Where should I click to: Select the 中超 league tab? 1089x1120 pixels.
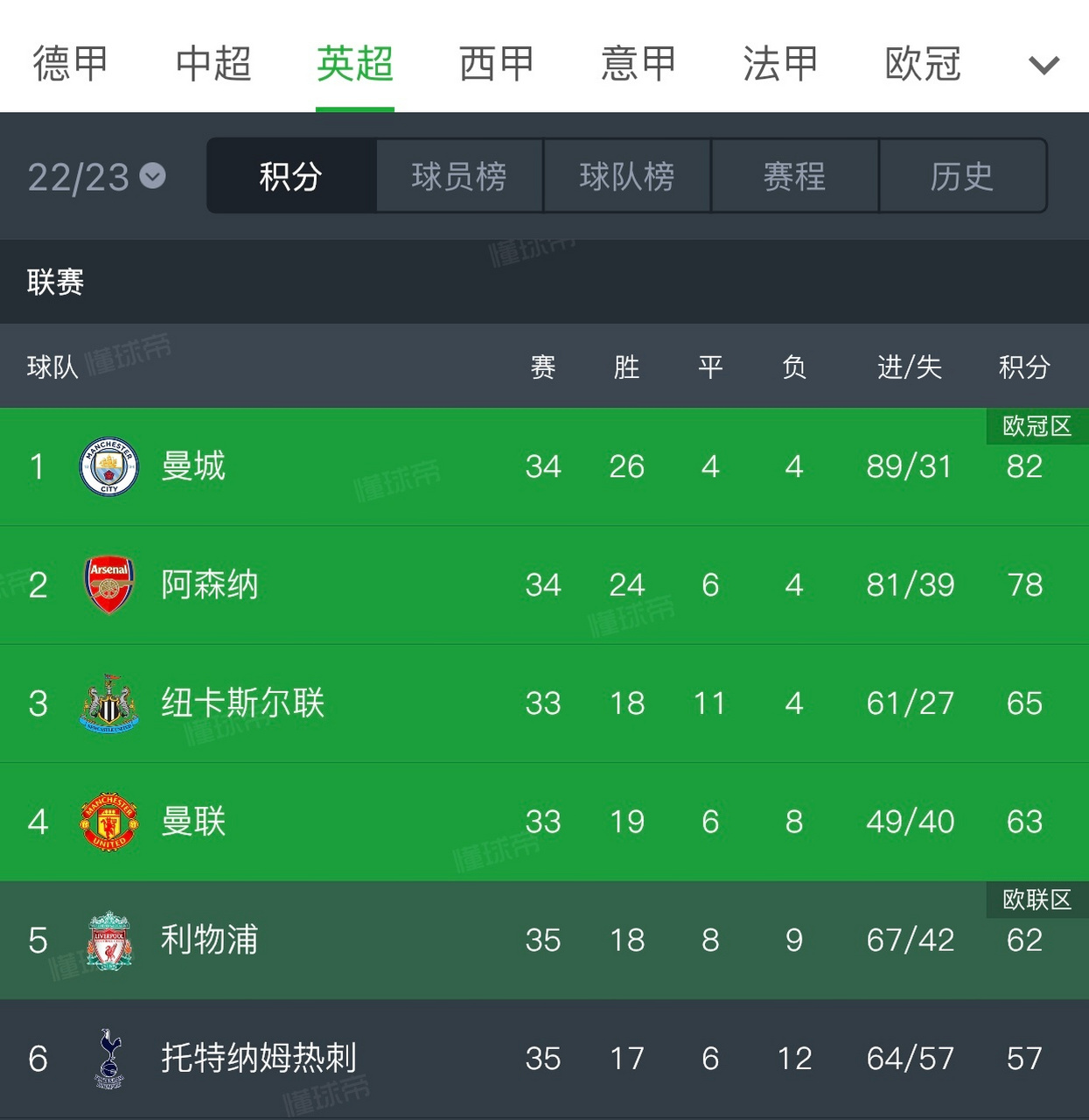214,64
